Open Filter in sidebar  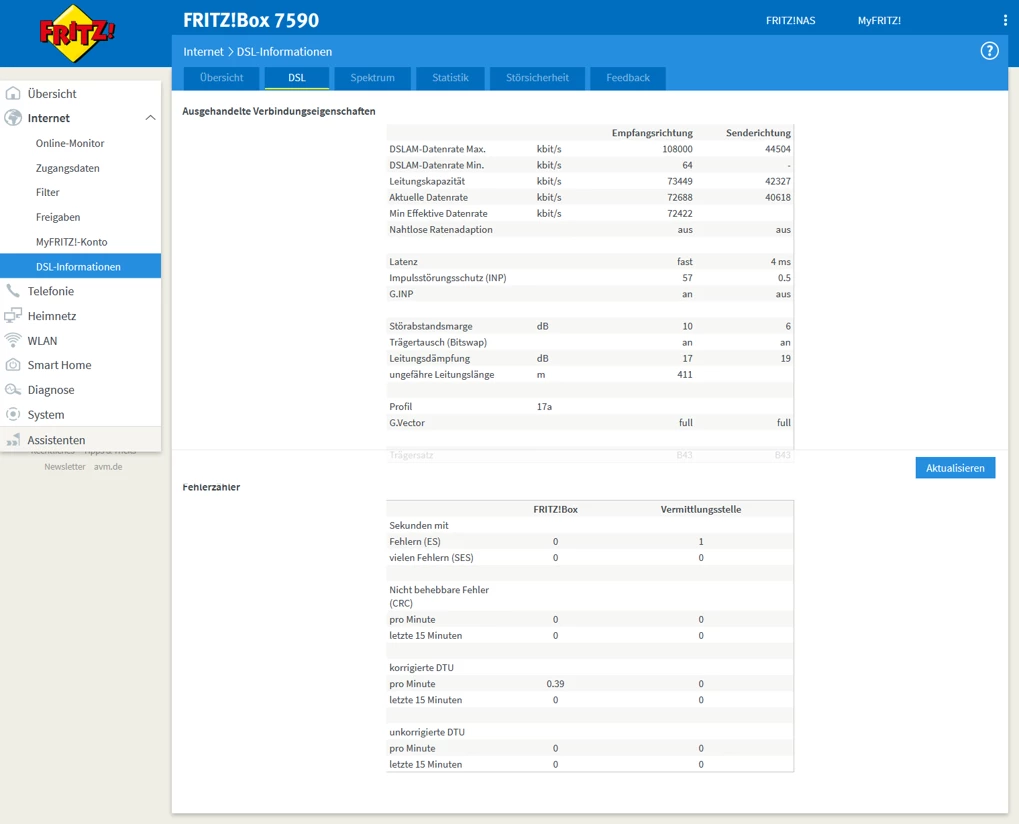tap(47, 192)
